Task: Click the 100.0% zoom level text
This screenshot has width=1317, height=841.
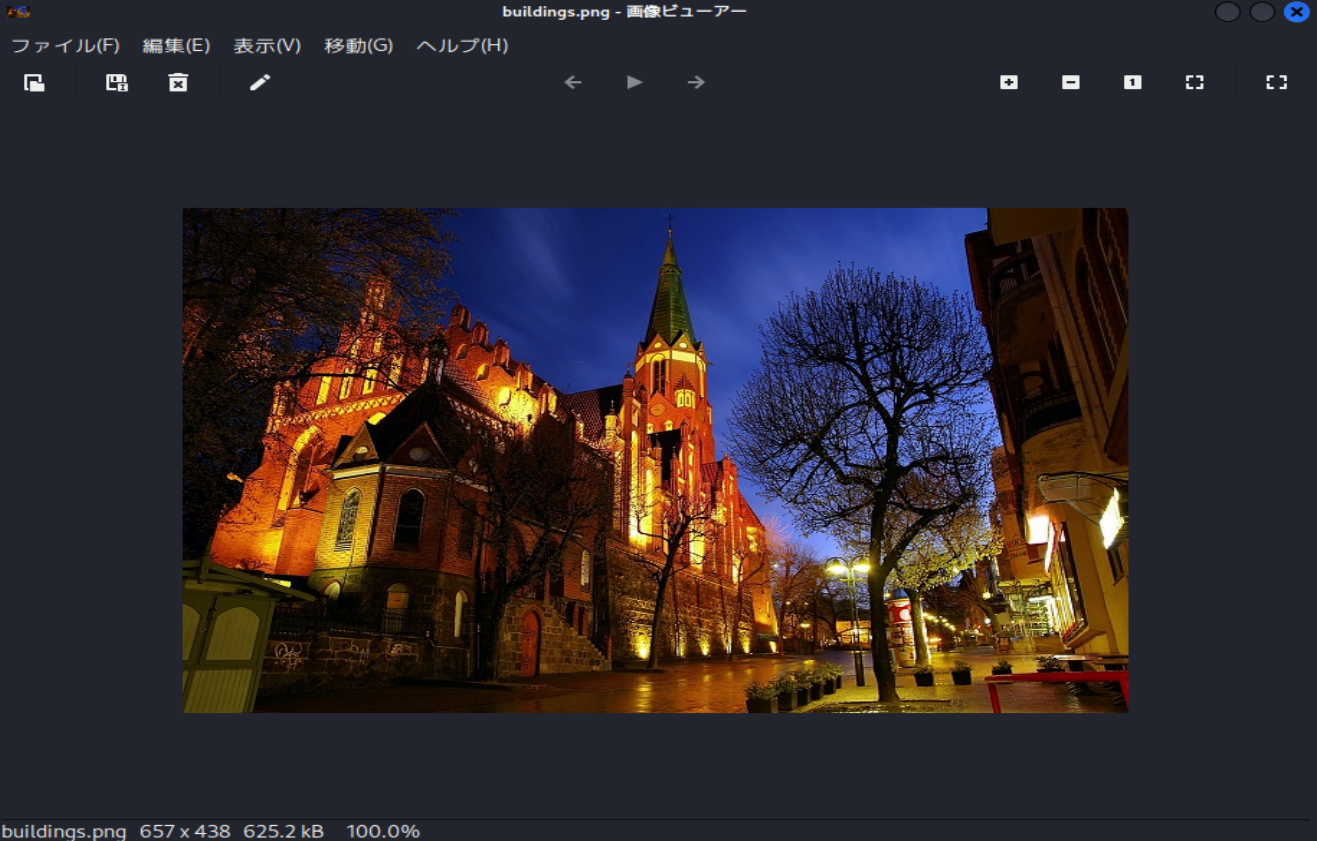Action: pos(383,831)
